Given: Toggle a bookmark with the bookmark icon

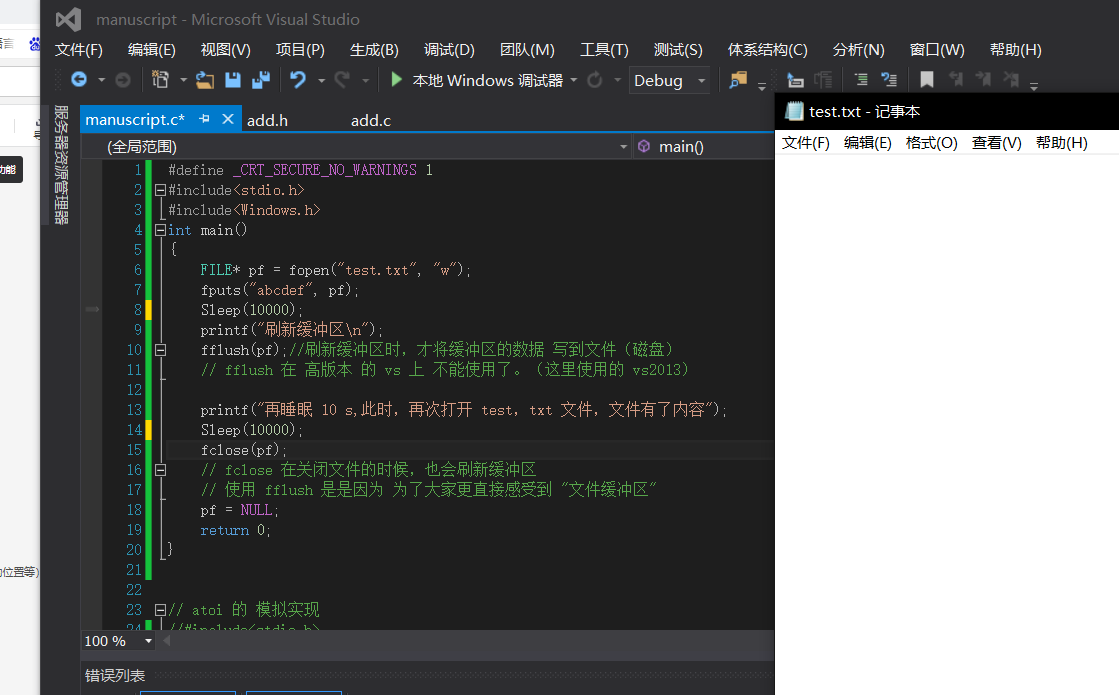Looking at the screenshot, I should tap(927, 80).
